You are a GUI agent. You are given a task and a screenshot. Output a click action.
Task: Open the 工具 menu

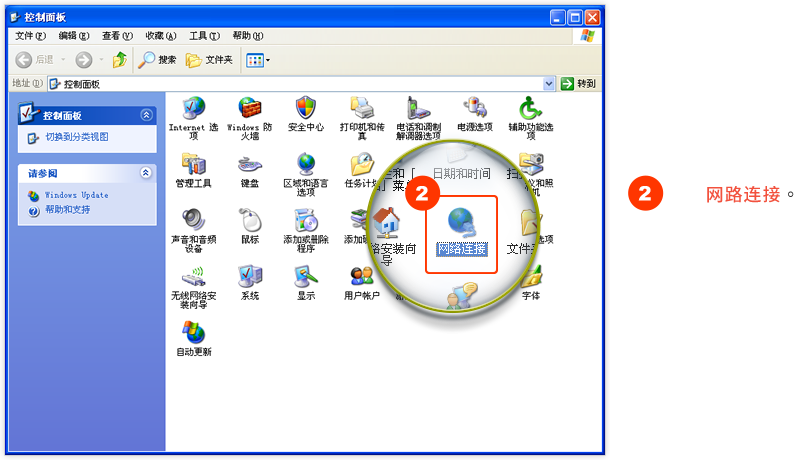click(204, 35)
